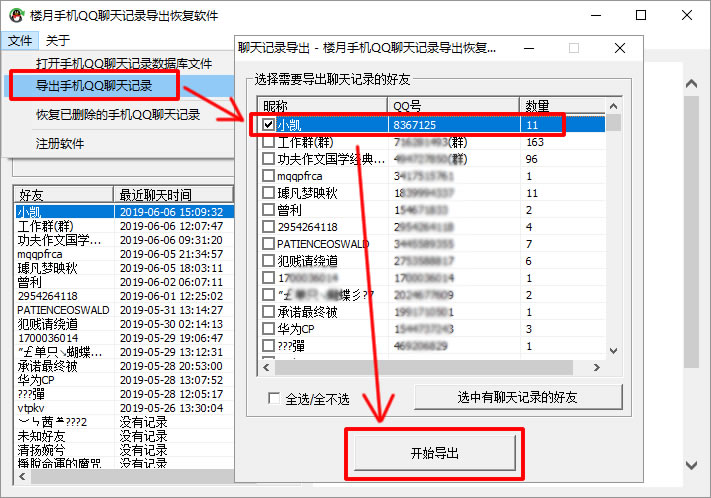Check the PATIENCEOSWALD checkbox

tap(268, 244)
